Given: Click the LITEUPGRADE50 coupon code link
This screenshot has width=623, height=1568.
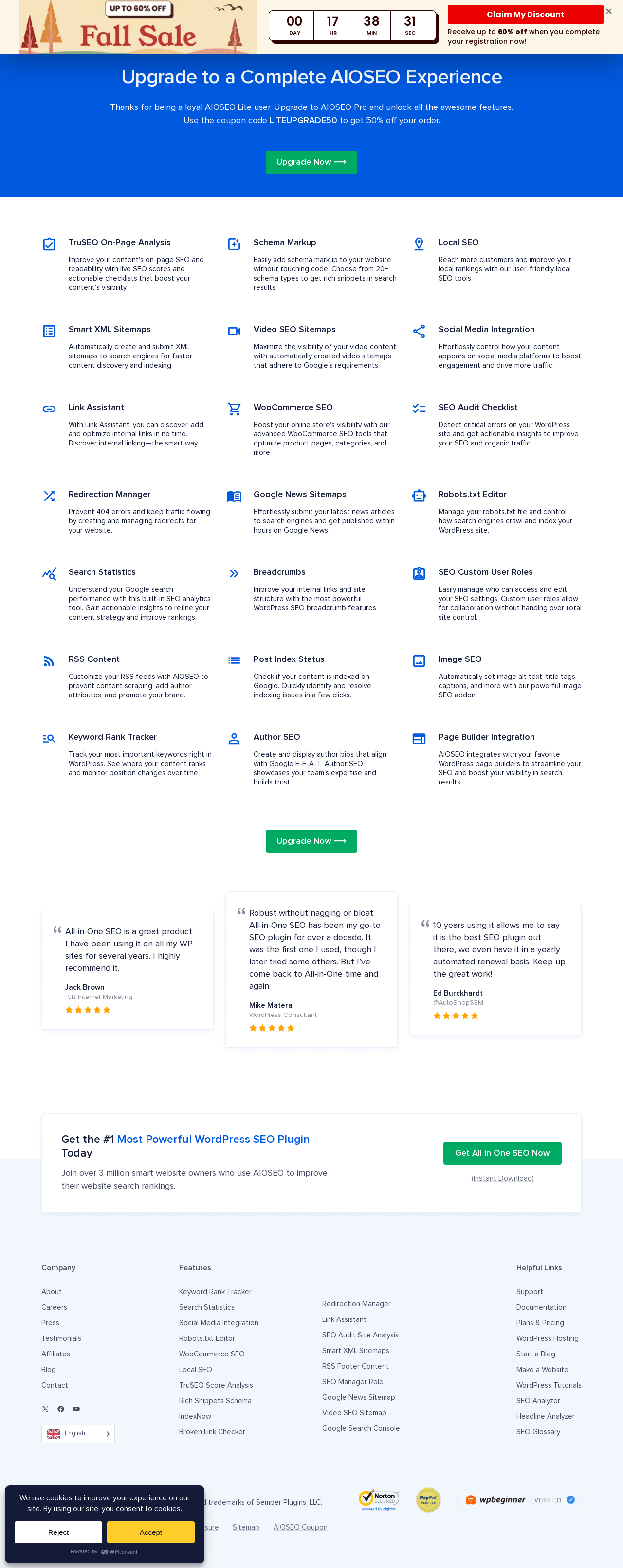Looking at the screenshot, I should click(x=303, y=121).
